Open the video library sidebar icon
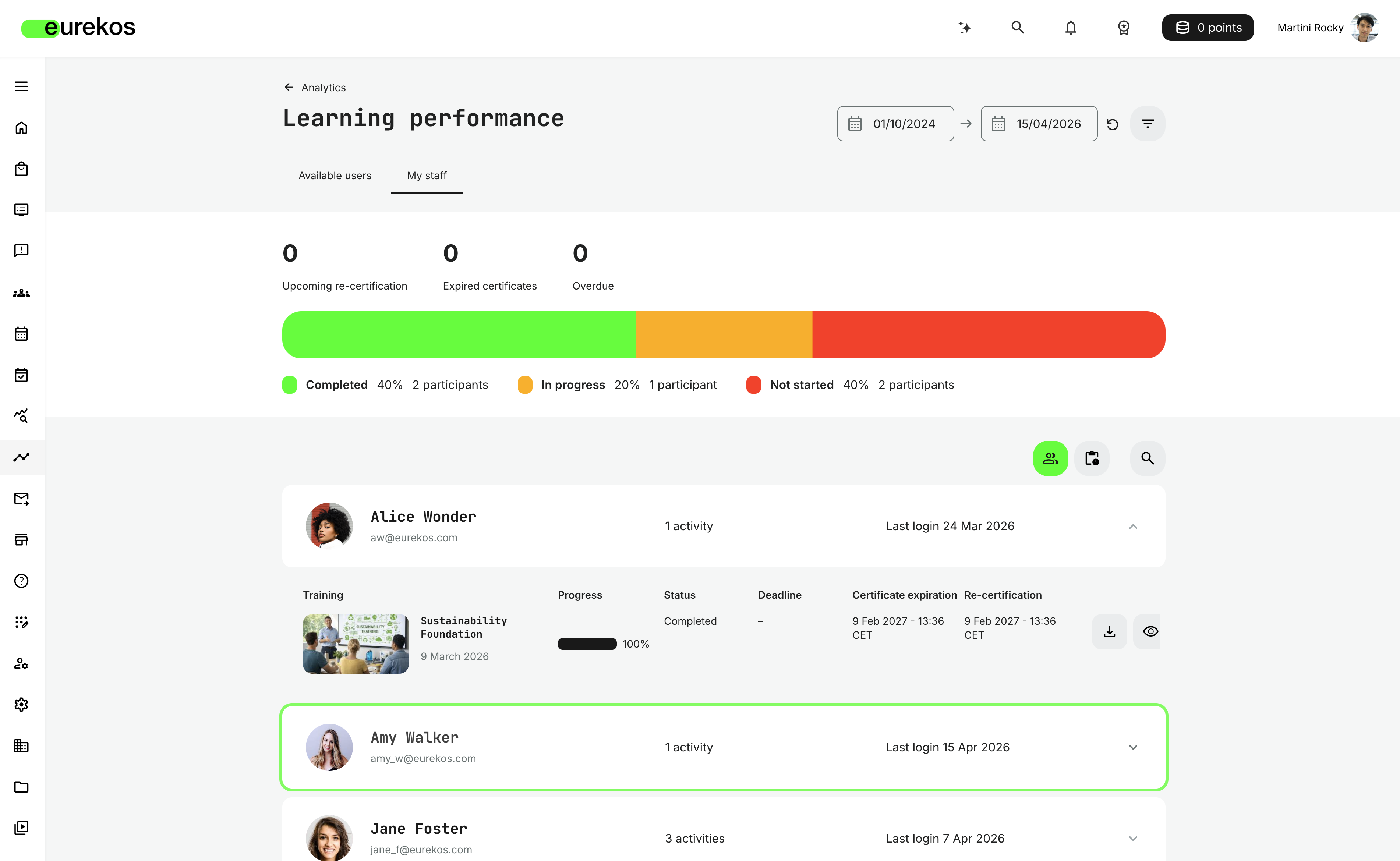 click(x=21, y=828)
